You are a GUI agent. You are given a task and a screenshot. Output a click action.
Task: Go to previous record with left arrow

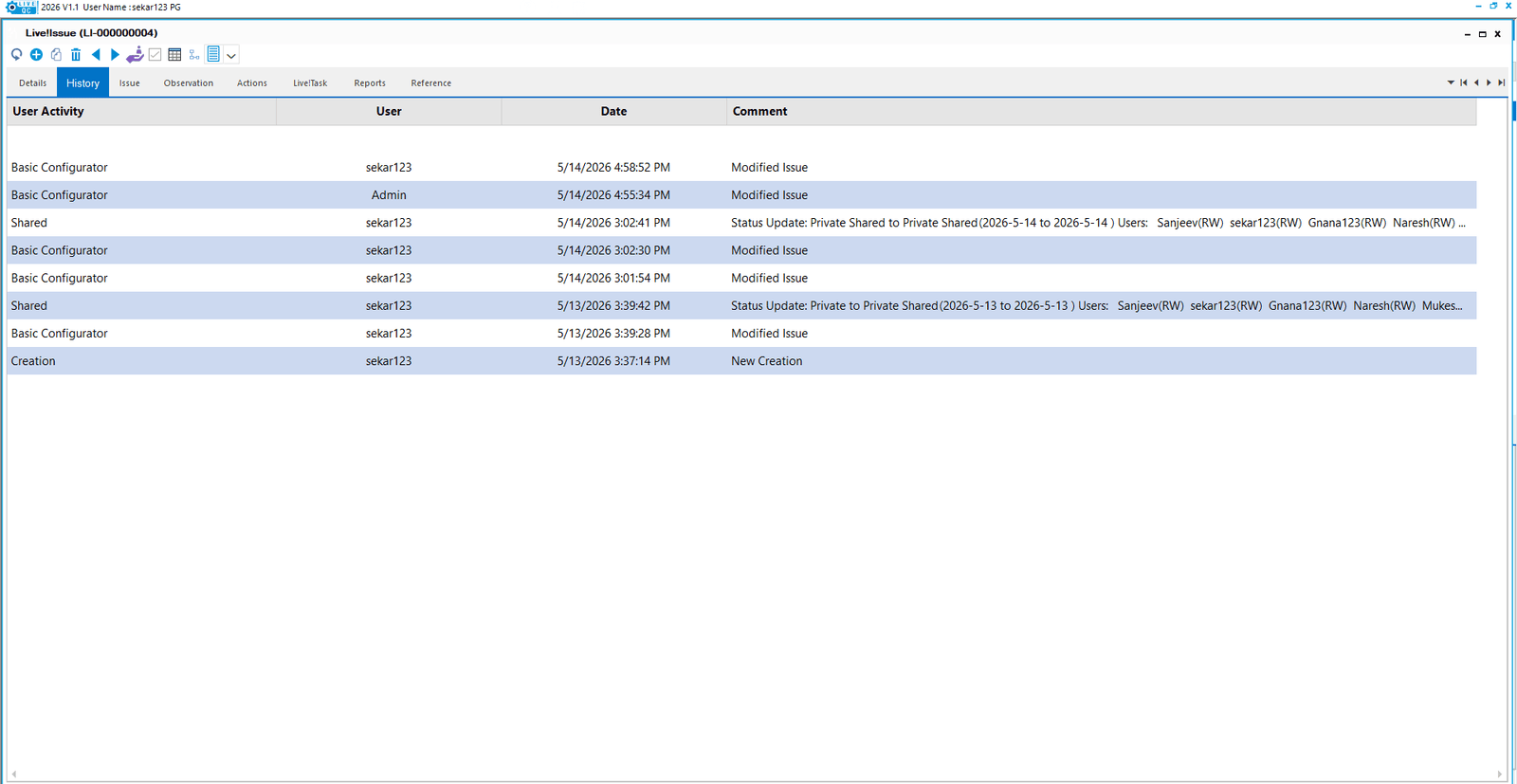pyautogui.click(x=96, y=54)
